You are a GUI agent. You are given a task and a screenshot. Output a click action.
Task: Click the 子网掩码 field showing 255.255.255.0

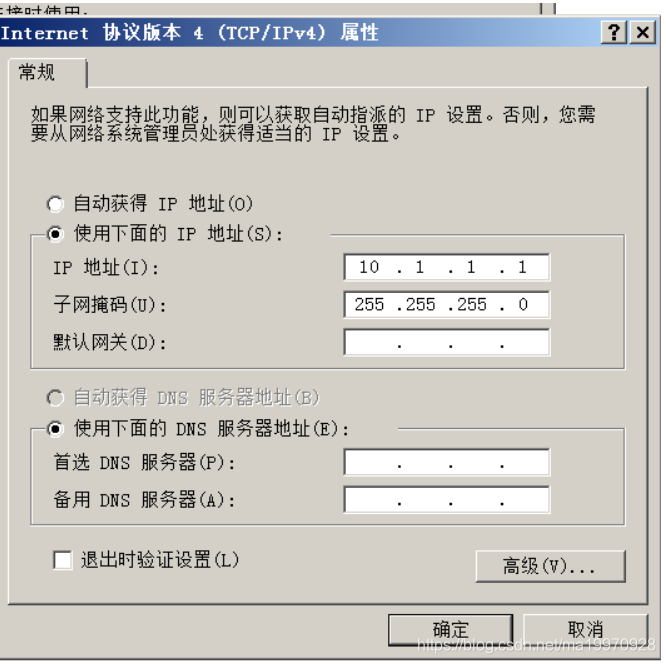[446, 305]
